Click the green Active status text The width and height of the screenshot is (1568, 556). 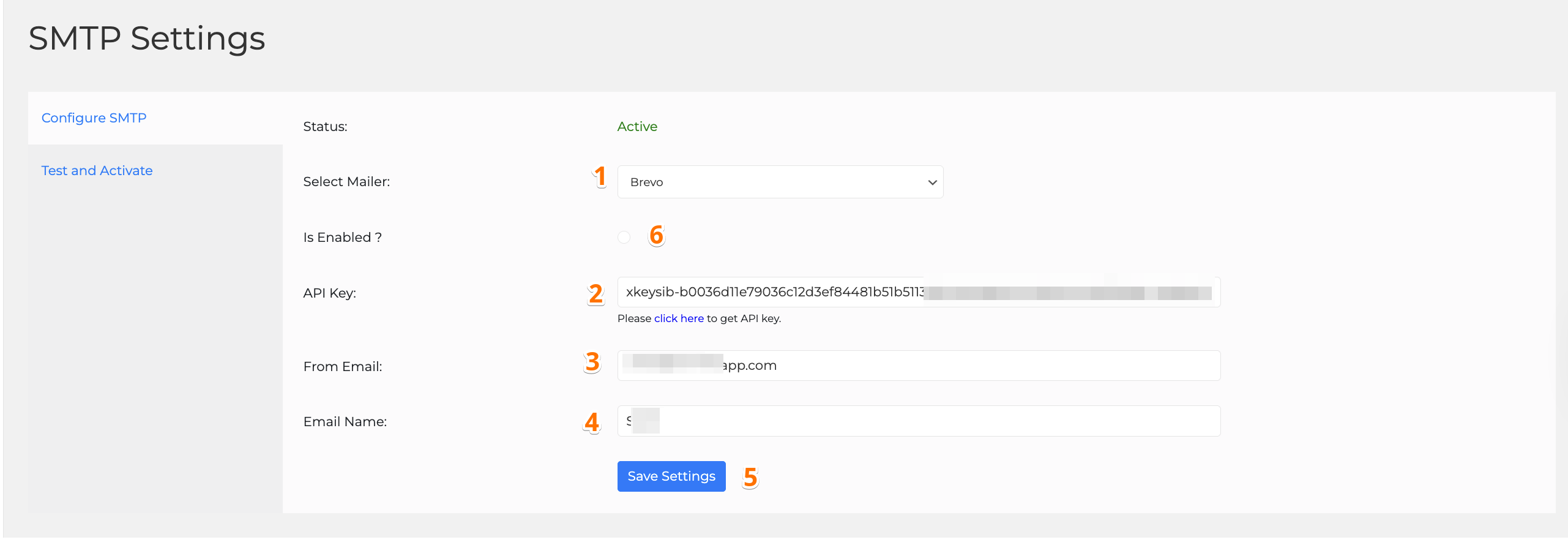[x=637, y=126]
